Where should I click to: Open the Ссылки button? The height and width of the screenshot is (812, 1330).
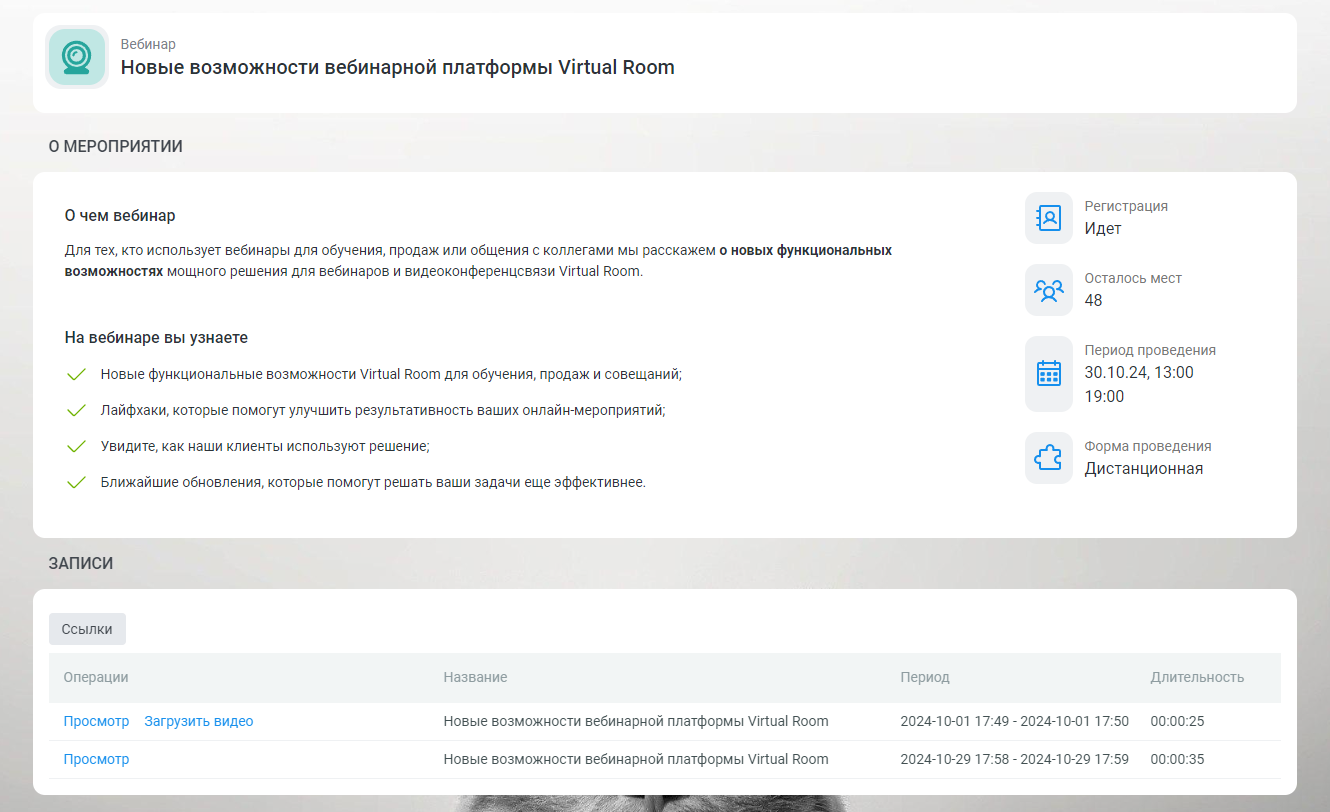pyautogui.click(x=87, y=629)
